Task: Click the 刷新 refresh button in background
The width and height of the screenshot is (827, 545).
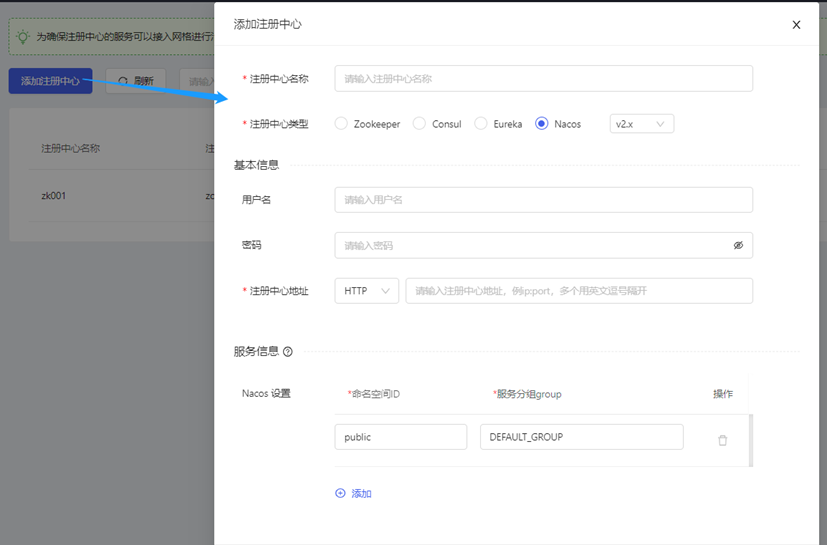Action: tap(136, 81)
